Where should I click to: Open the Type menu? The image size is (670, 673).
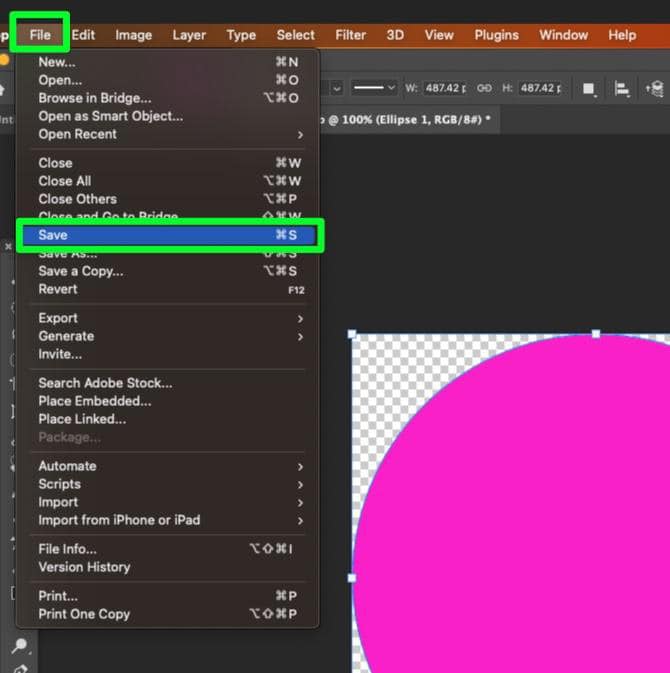coord(241,35)
